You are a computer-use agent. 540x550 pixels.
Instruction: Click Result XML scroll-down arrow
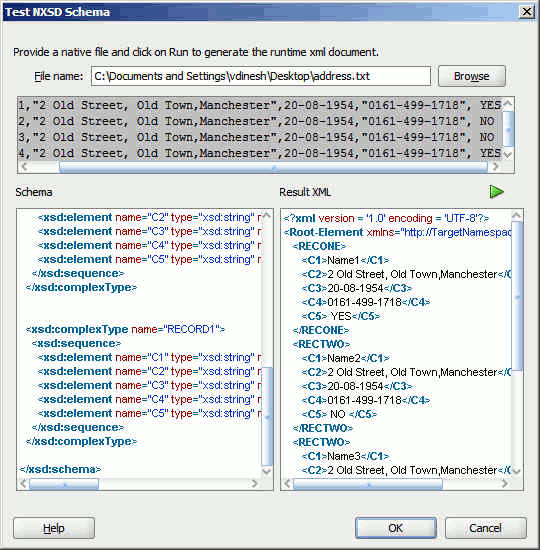point(517,471)
